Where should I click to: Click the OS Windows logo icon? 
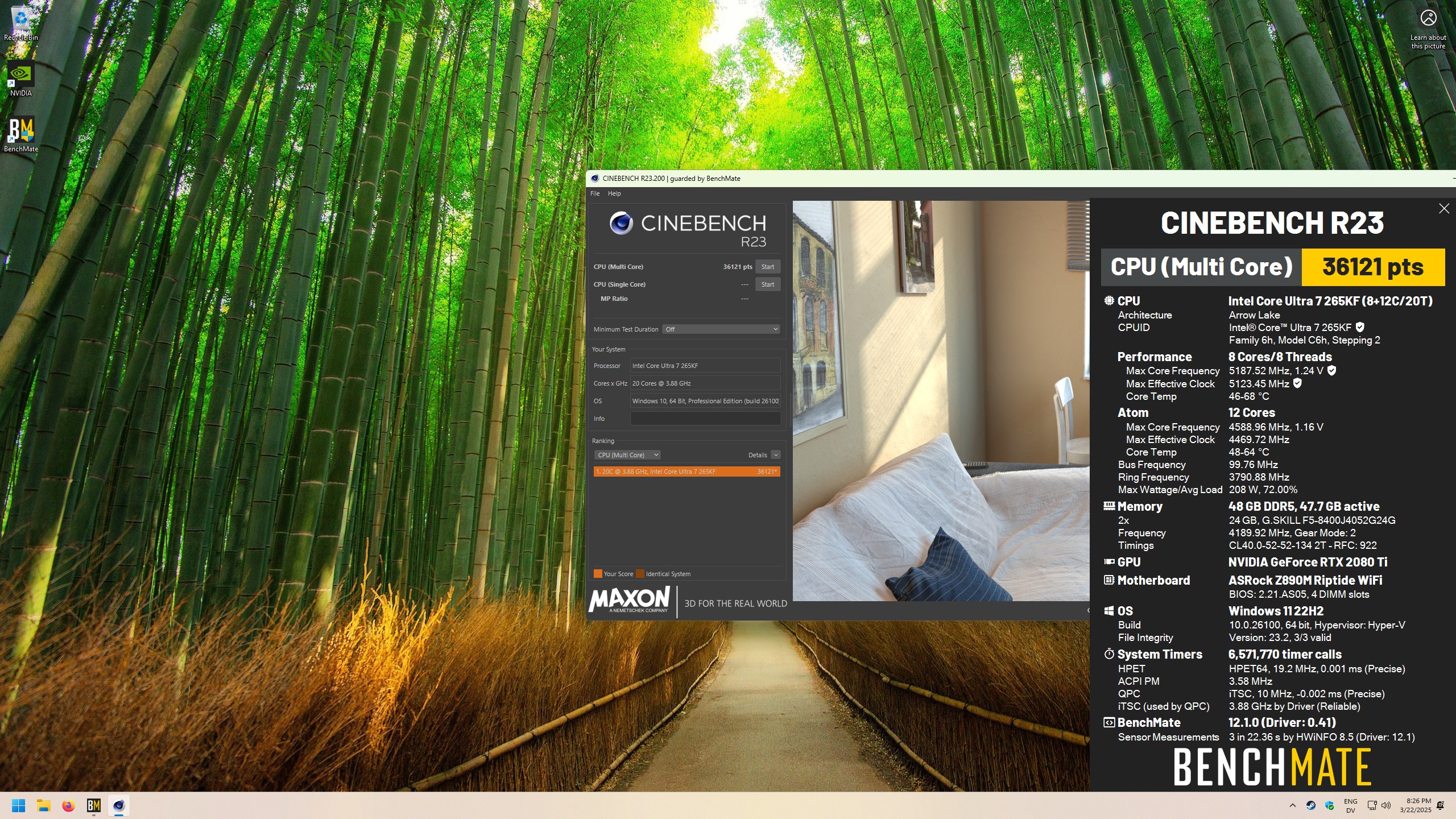coord(1109,611)
